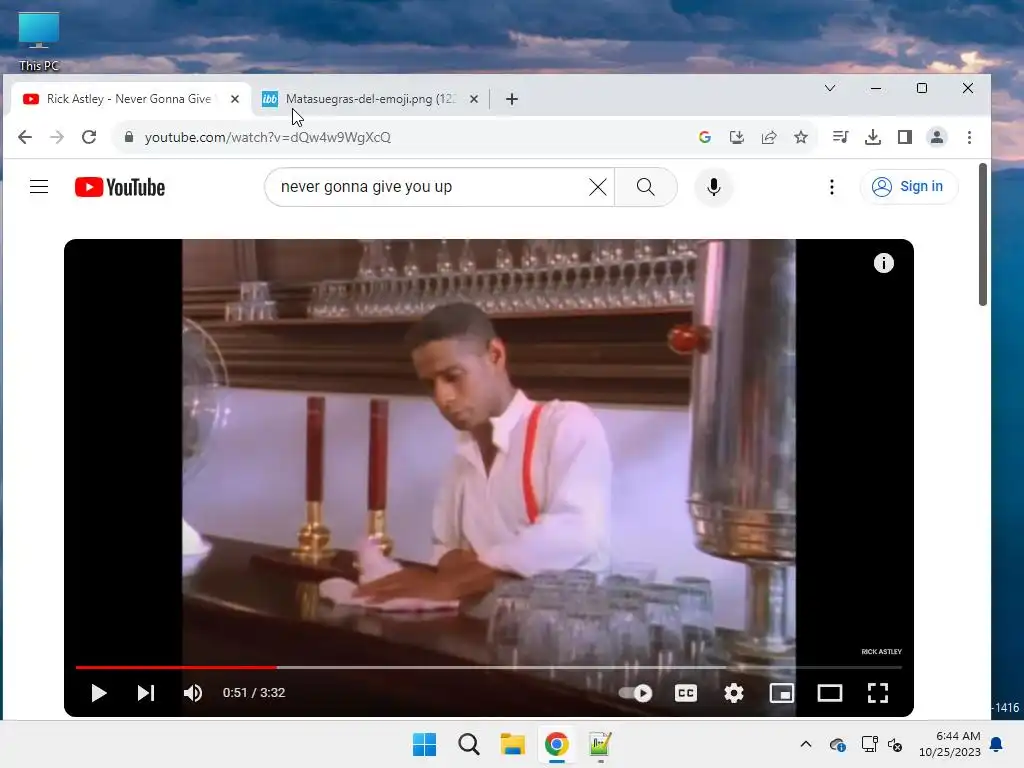This screenshot has width=1024, height=768.
Task: Search with your voice microphone
Action: [x=714, y=187]
